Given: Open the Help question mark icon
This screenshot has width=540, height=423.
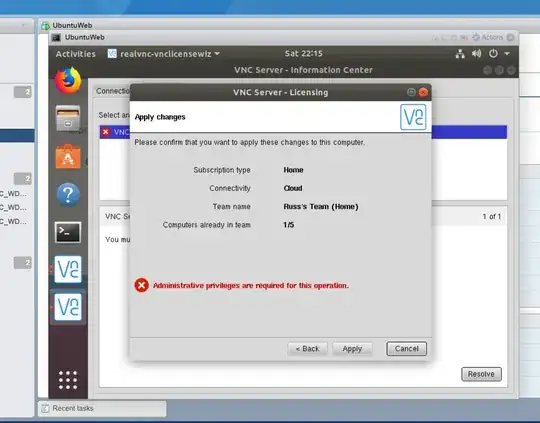Looking at the screenshot, I should (68, 195).
